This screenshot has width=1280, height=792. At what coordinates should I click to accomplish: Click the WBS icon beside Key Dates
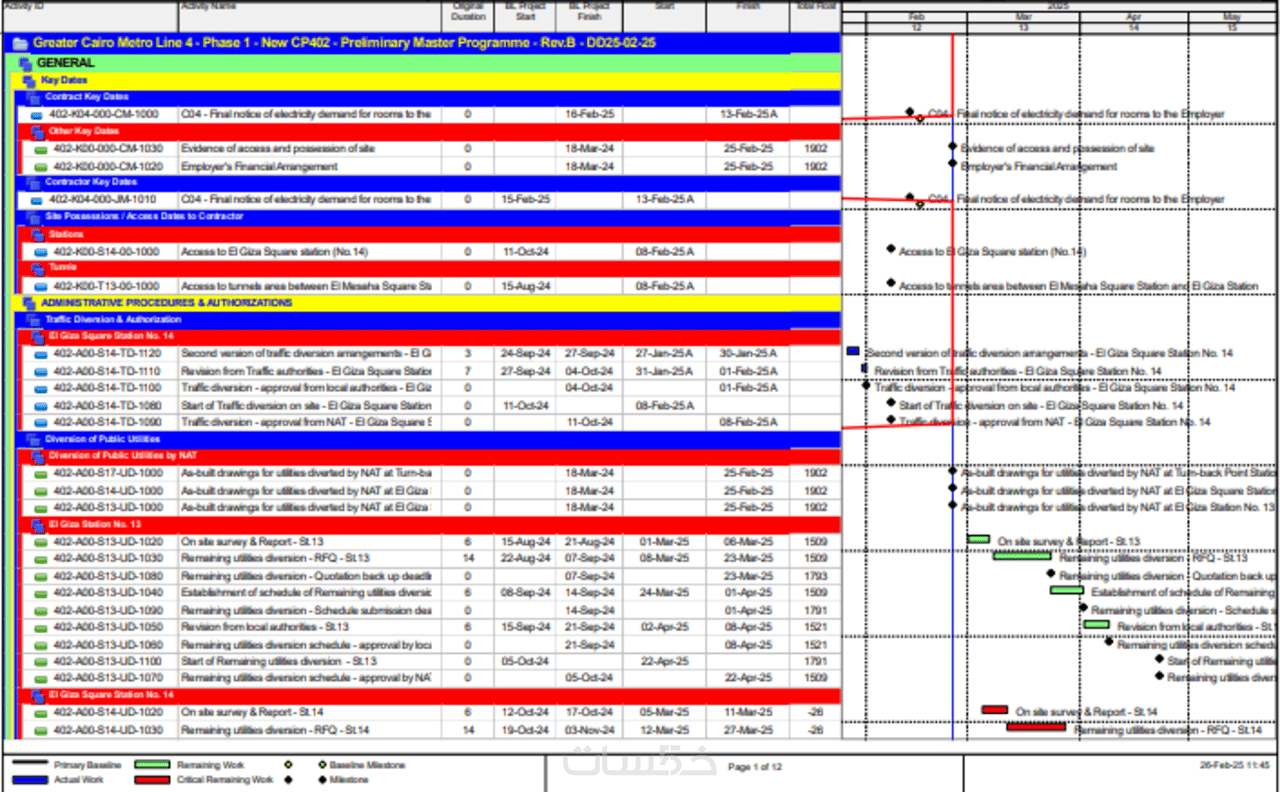pos(30,80)
